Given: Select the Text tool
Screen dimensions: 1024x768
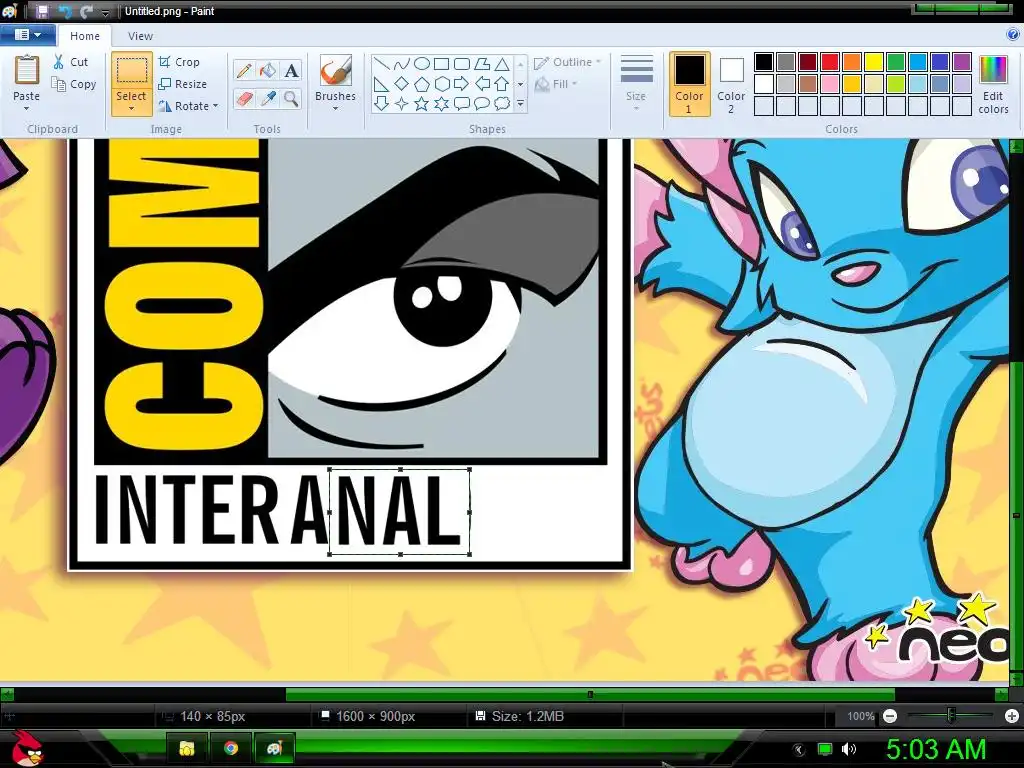Looking at the screenshot, I should (291, 70).
